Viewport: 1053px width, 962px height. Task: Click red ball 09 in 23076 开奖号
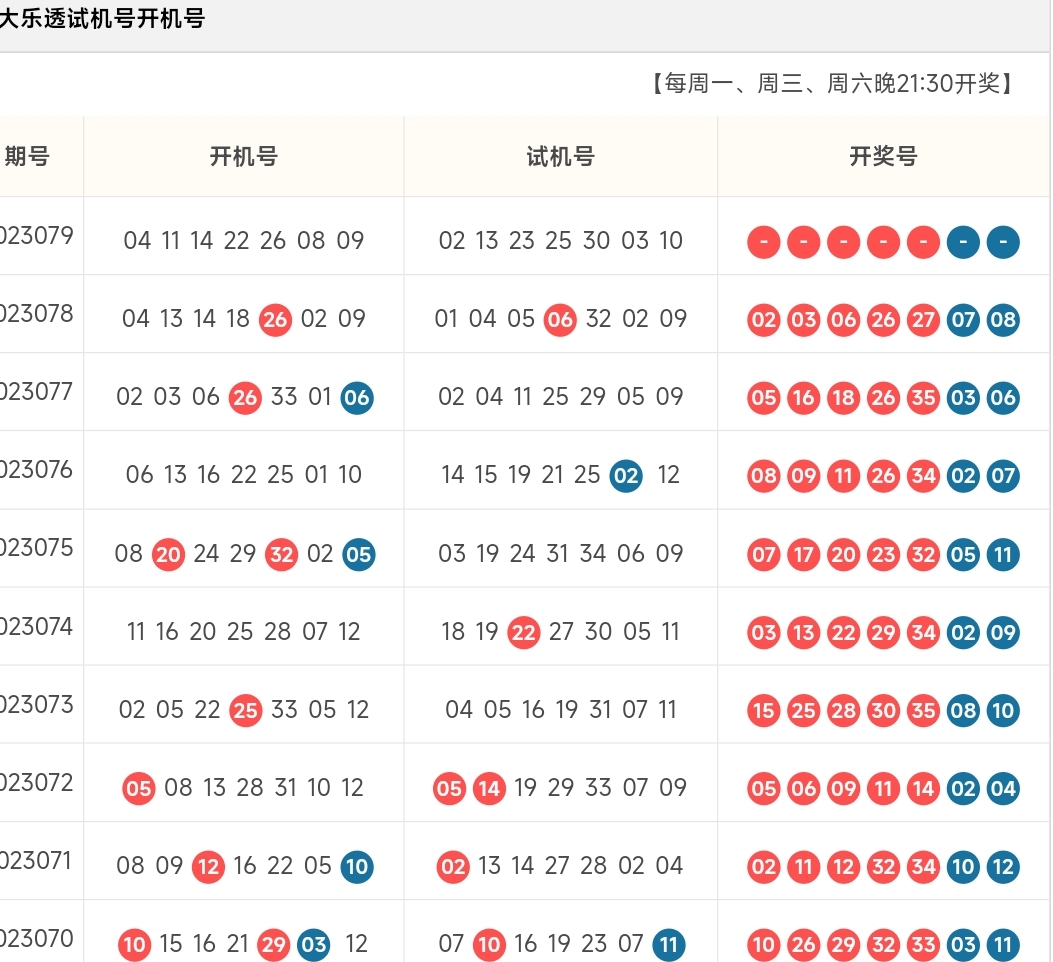point(804,476)
